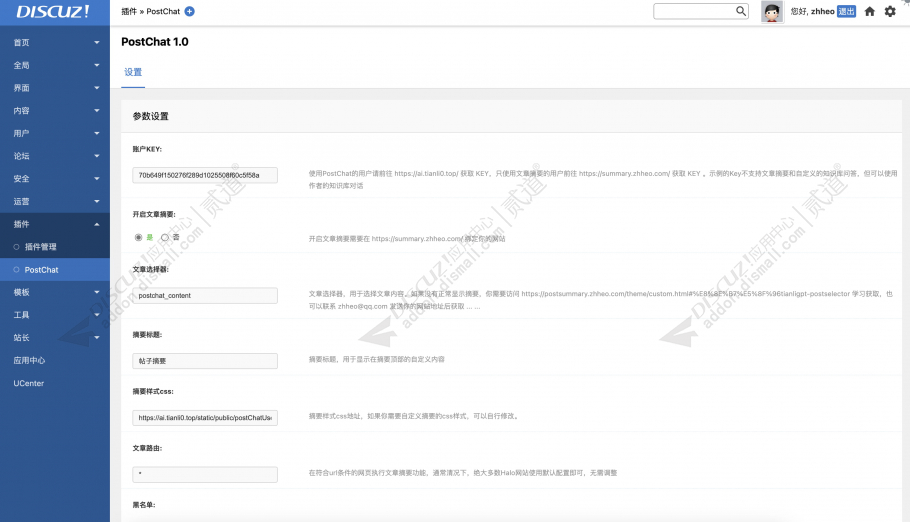Click the 摘要样式css input field
This screenshot has height=522, width=910.
click(205, 417)
